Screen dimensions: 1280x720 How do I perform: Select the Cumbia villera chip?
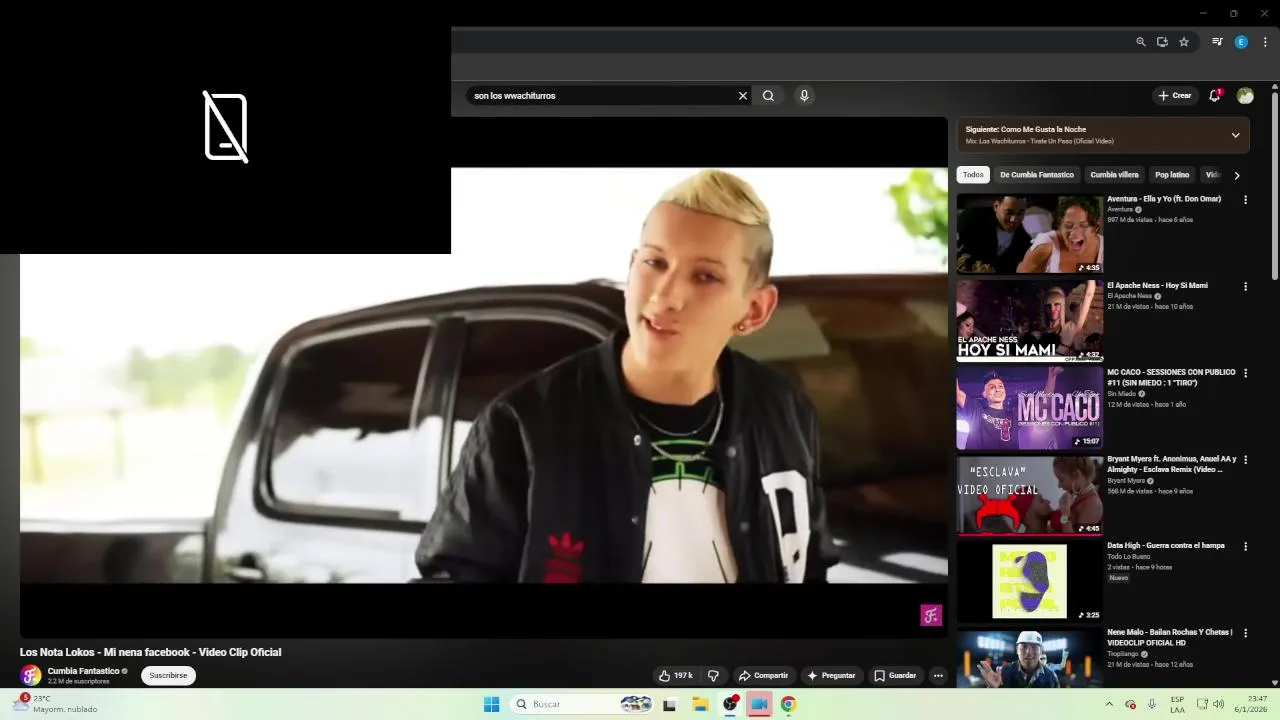[1114, 175]
